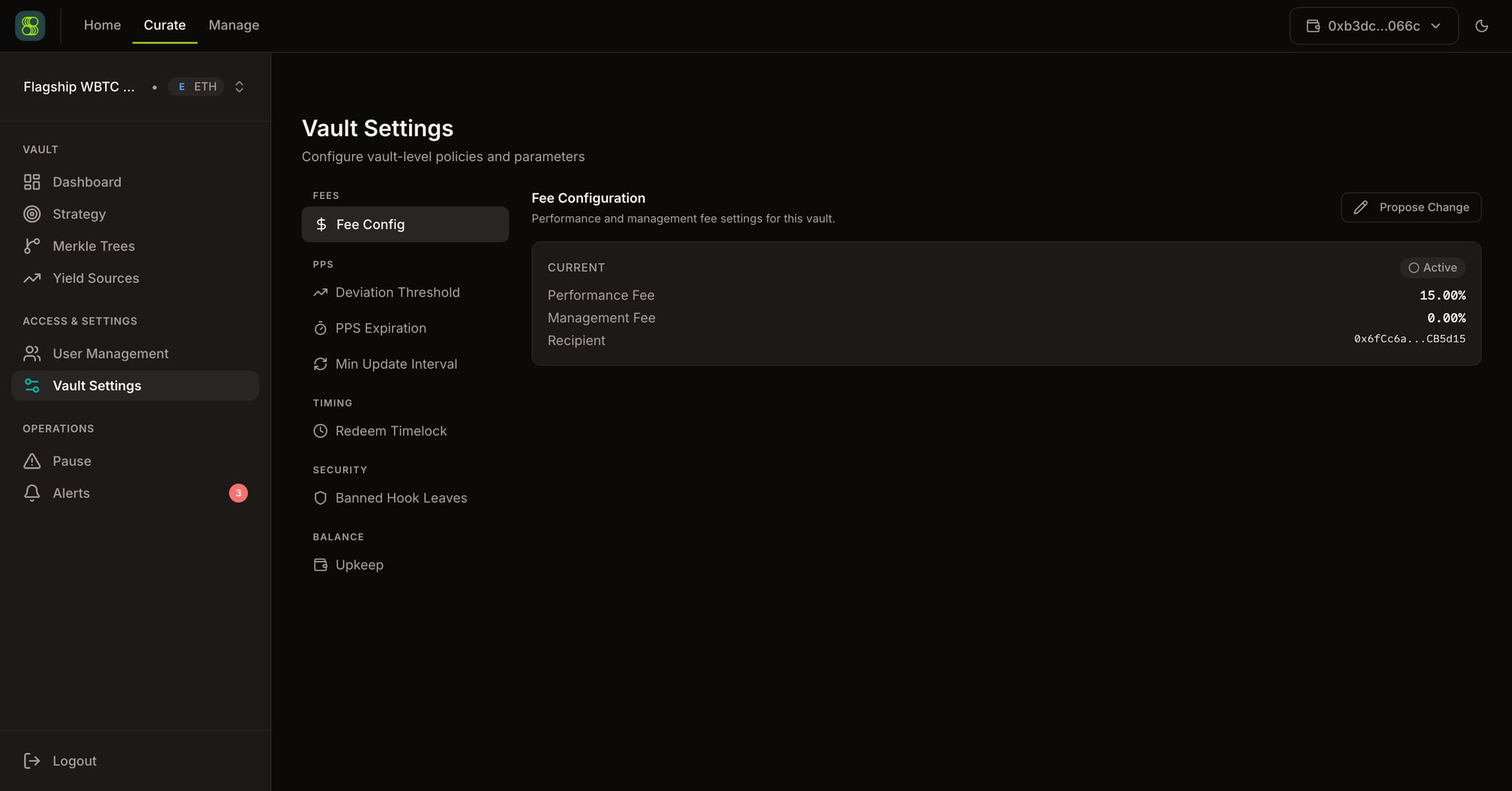Click the User Management people icon
1512x791 pixels.
click(x=32, y=354)
